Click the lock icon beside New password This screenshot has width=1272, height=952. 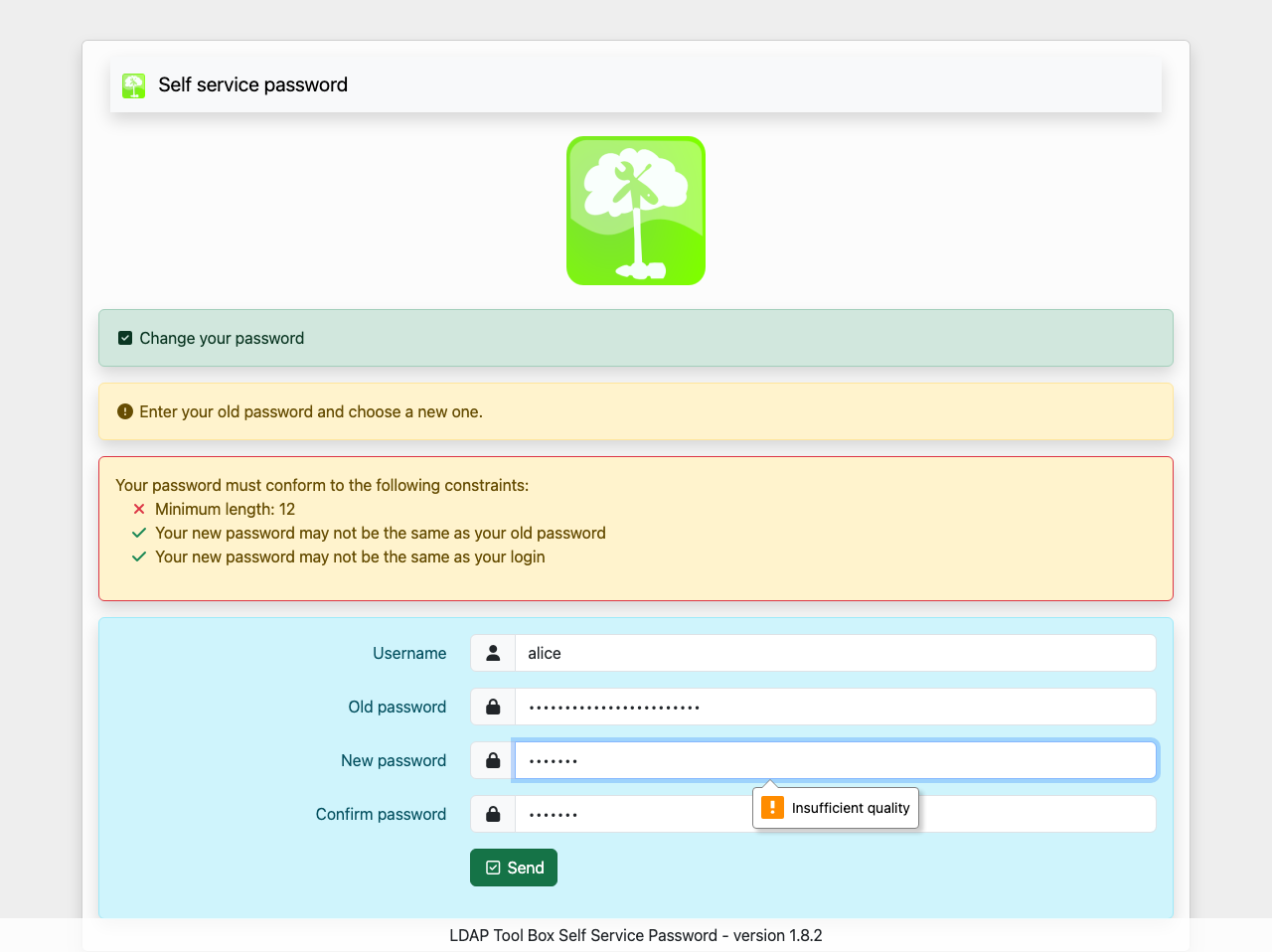click(493, 760)
